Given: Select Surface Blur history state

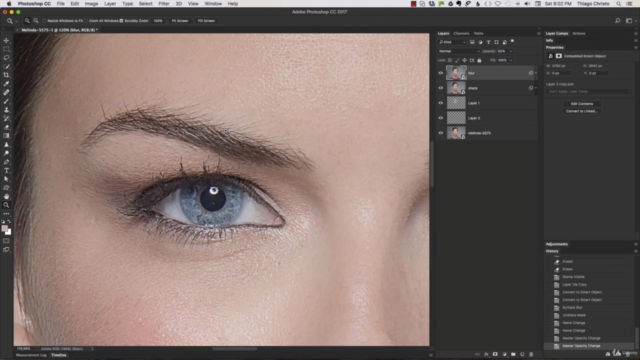Looking at the screenshot, I should pyautogui.click(x=572, y=308).
